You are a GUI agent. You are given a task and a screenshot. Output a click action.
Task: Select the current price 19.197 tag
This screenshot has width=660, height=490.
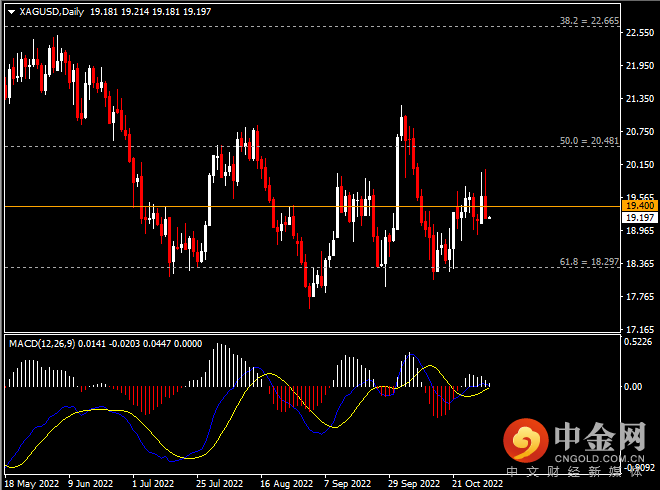(x=639, y=218)
